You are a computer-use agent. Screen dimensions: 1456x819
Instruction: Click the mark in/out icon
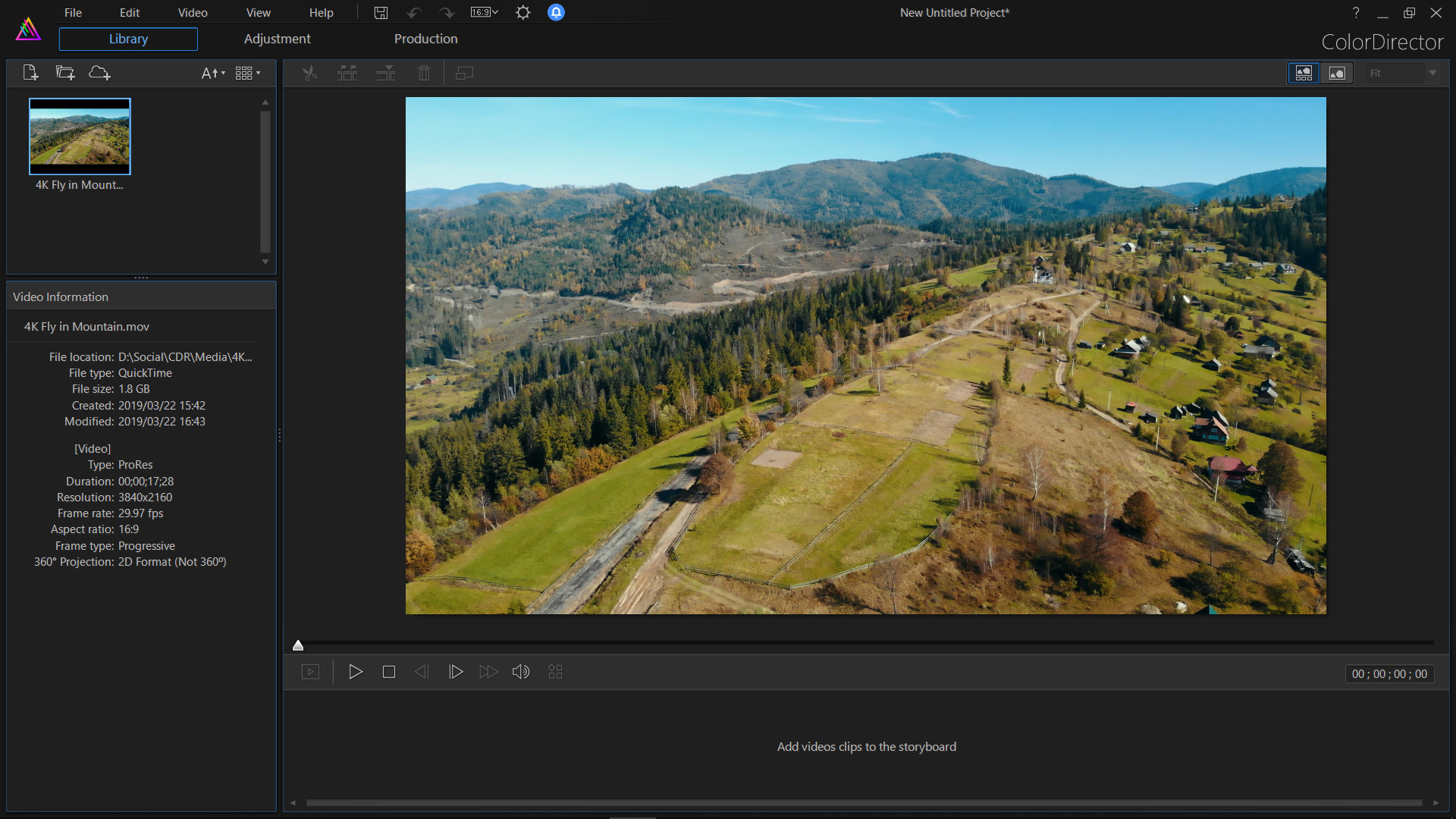click(347, 73)
